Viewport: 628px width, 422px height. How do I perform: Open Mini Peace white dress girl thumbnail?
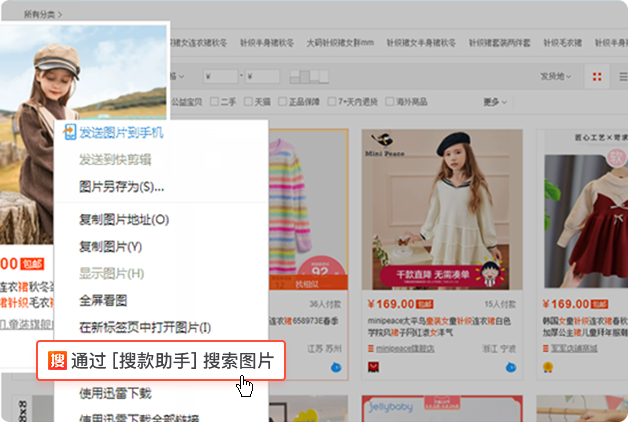click(442, 209)
